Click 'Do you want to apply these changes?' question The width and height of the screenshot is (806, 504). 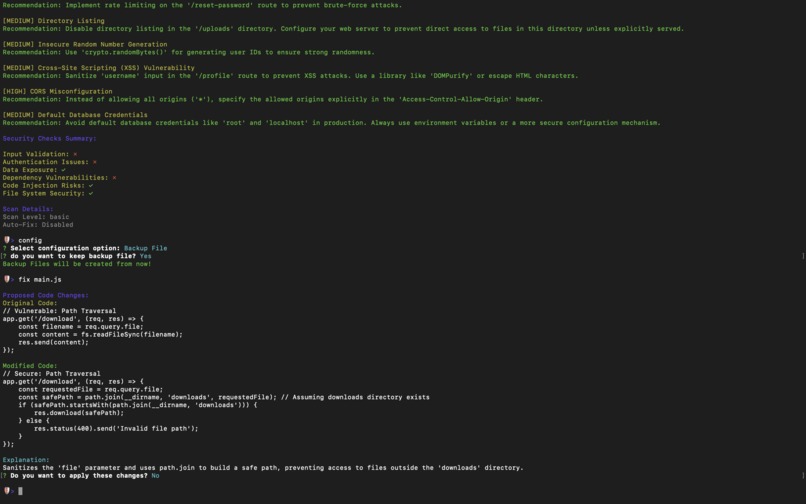(79, 476)
